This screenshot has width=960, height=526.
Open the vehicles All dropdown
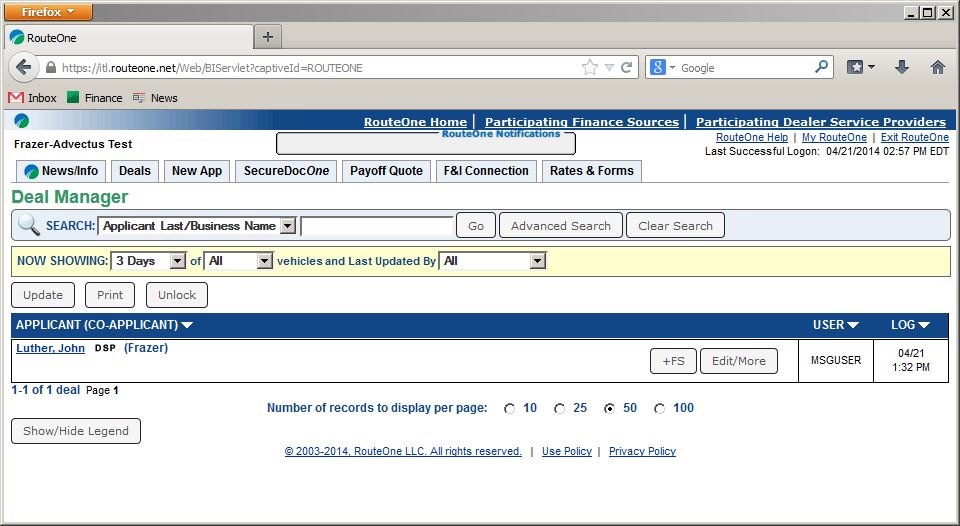pyautogui.click(x=238, y=261)
